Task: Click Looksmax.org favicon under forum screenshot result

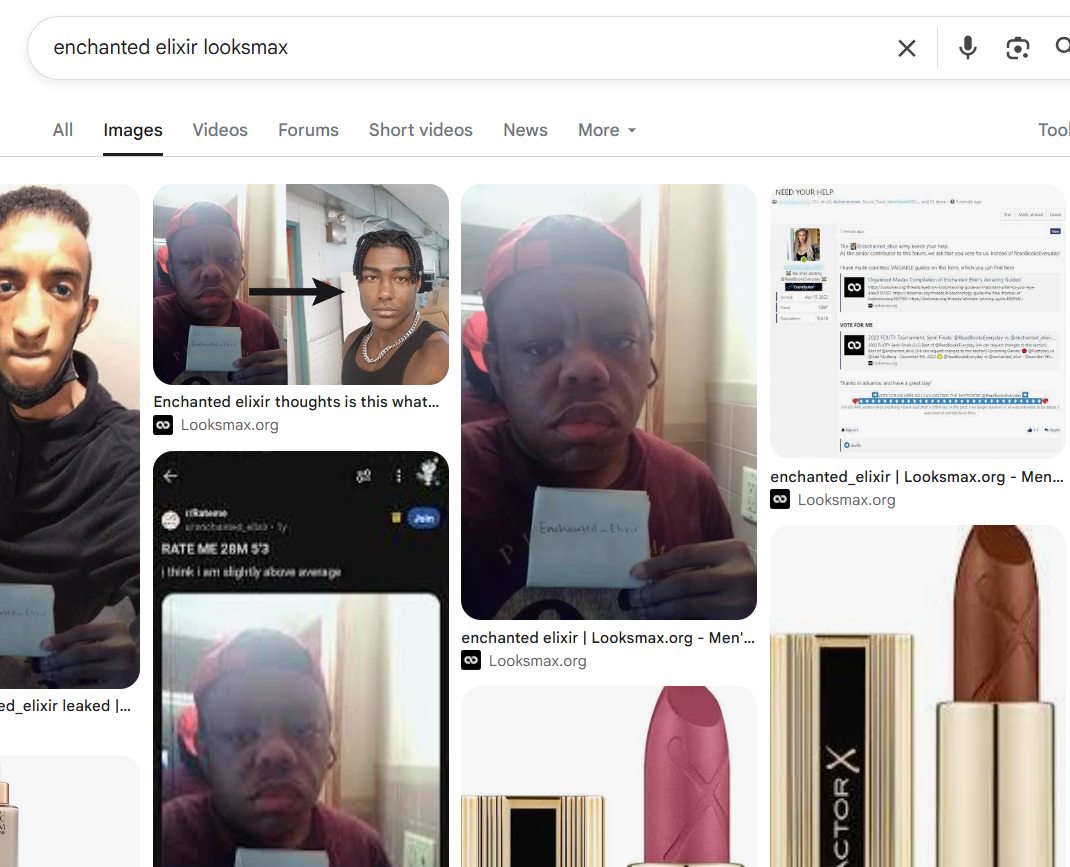Action: [780, 499]
